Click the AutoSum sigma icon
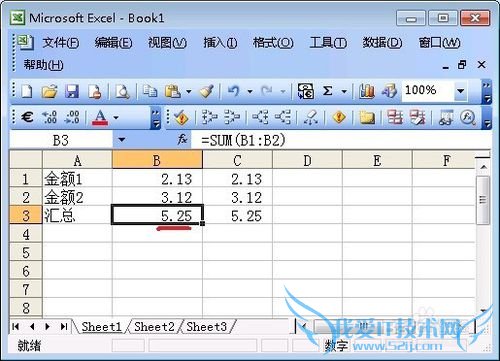 (328, 91)
